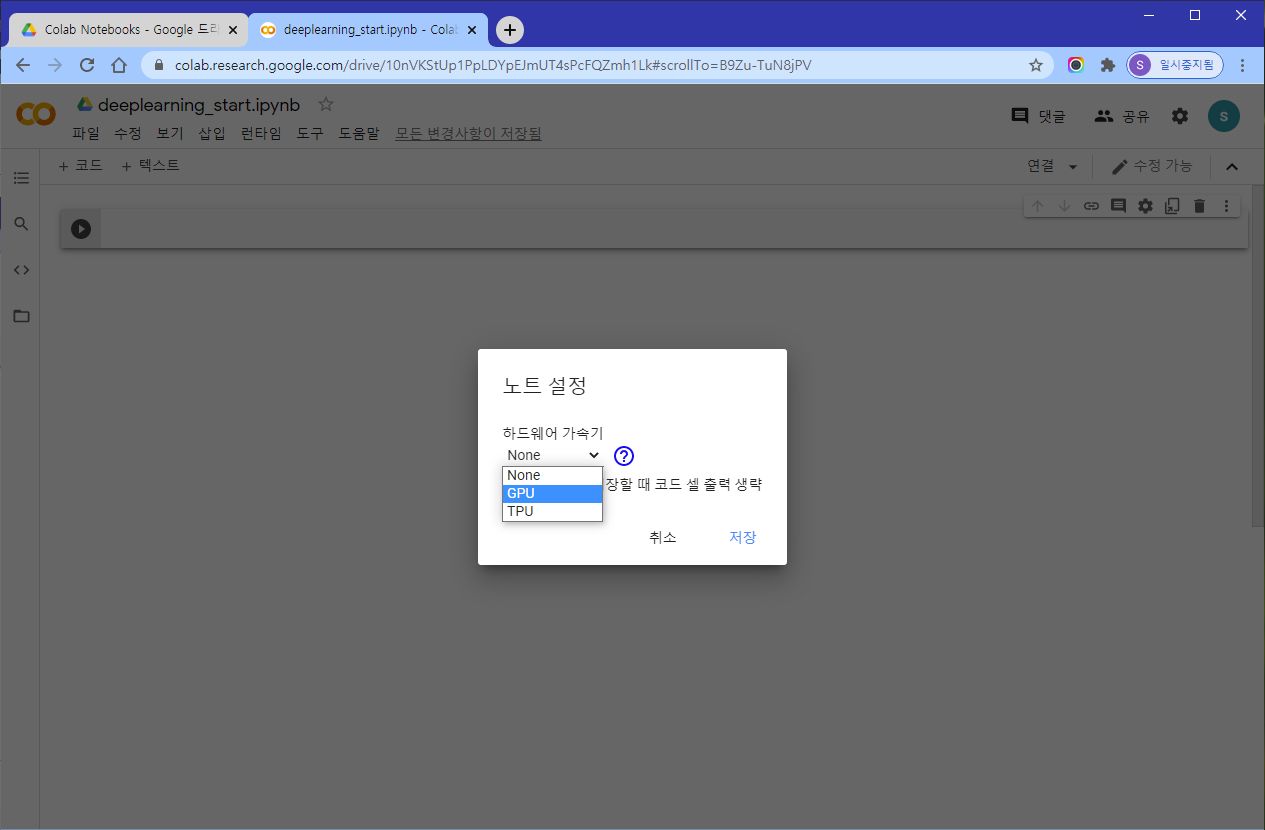Image resolution: width=1265 pixels, height=830 pixels.
Task: Click the browser address bar URL
Action: point(493,65)
